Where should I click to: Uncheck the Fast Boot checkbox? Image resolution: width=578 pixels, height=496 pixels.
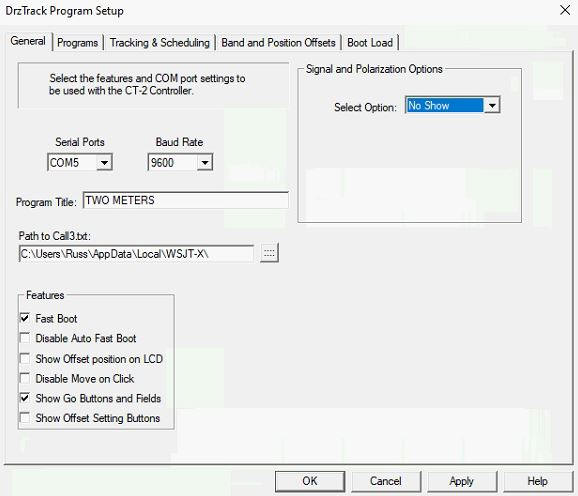pyautogui.click(x=25, y=318)
